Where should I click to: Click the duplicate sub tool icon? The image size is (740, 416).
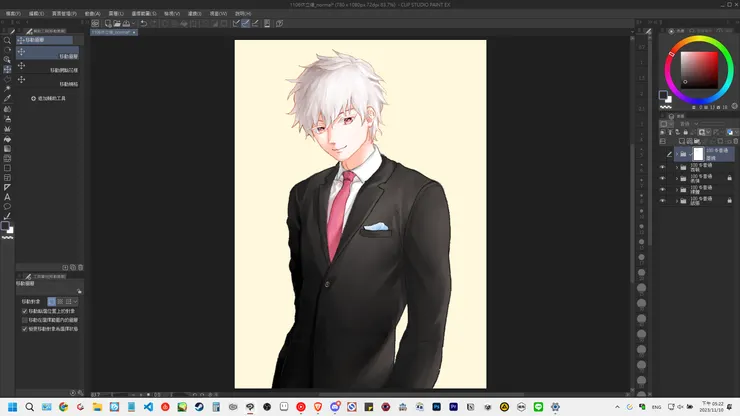coord(73,267)
